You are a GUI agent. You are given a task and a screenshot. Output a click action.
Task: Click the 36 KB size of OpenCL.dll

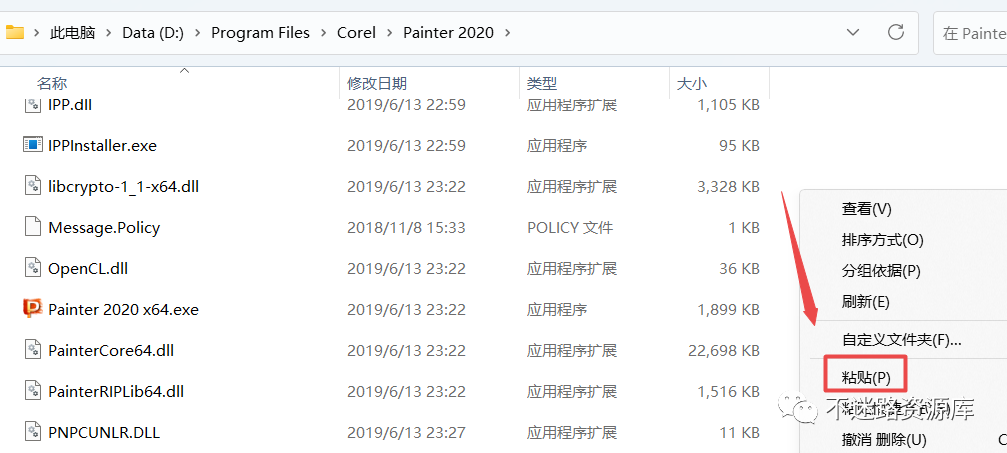point(739,269)
